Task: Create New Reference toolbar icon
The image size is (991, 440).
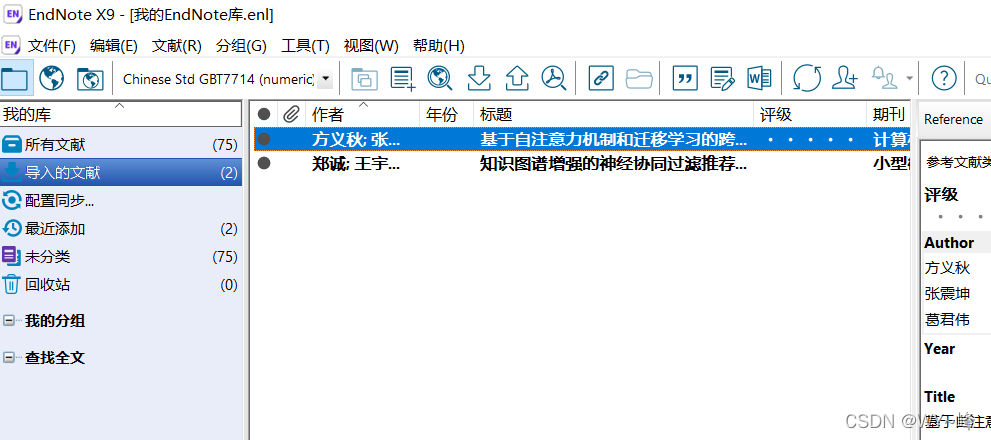Action: 403,78
